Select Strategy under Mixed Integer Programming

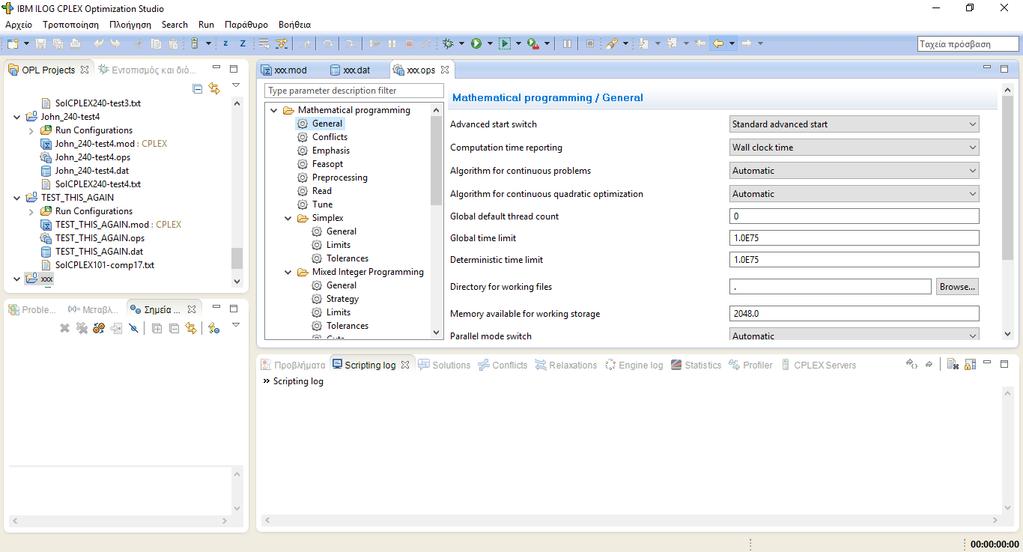(x=342, y=299)
